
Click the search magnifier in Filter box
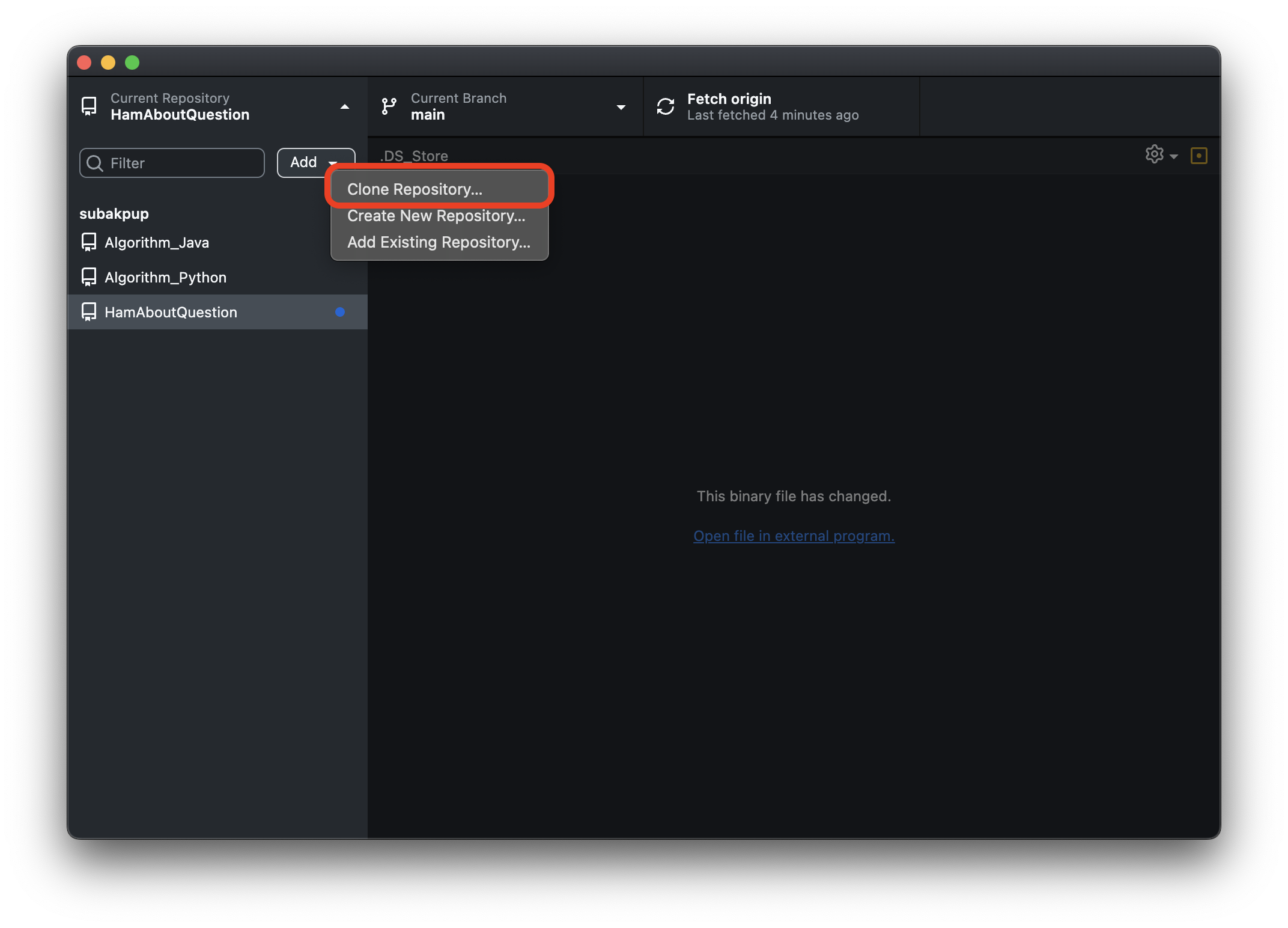95,163
